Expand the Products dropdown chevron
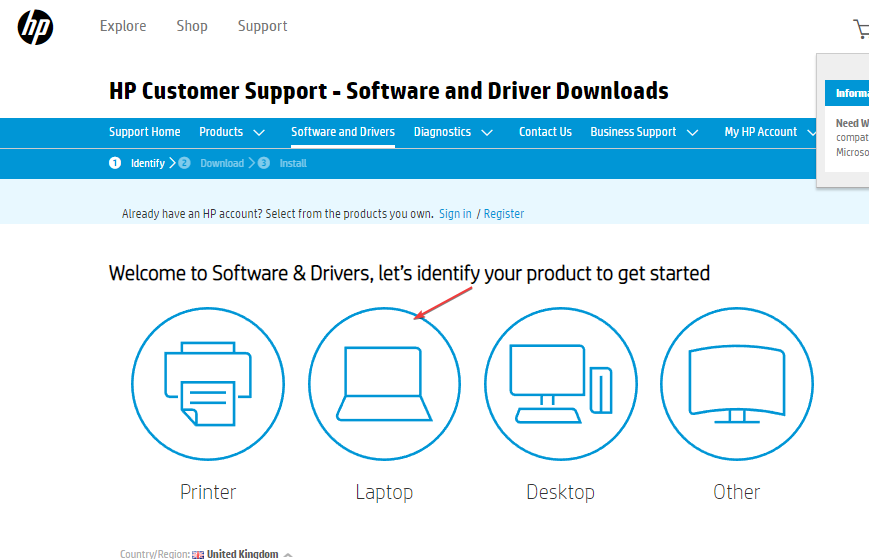The height and width of the screenshot is (559, 869). coord(259,132)
